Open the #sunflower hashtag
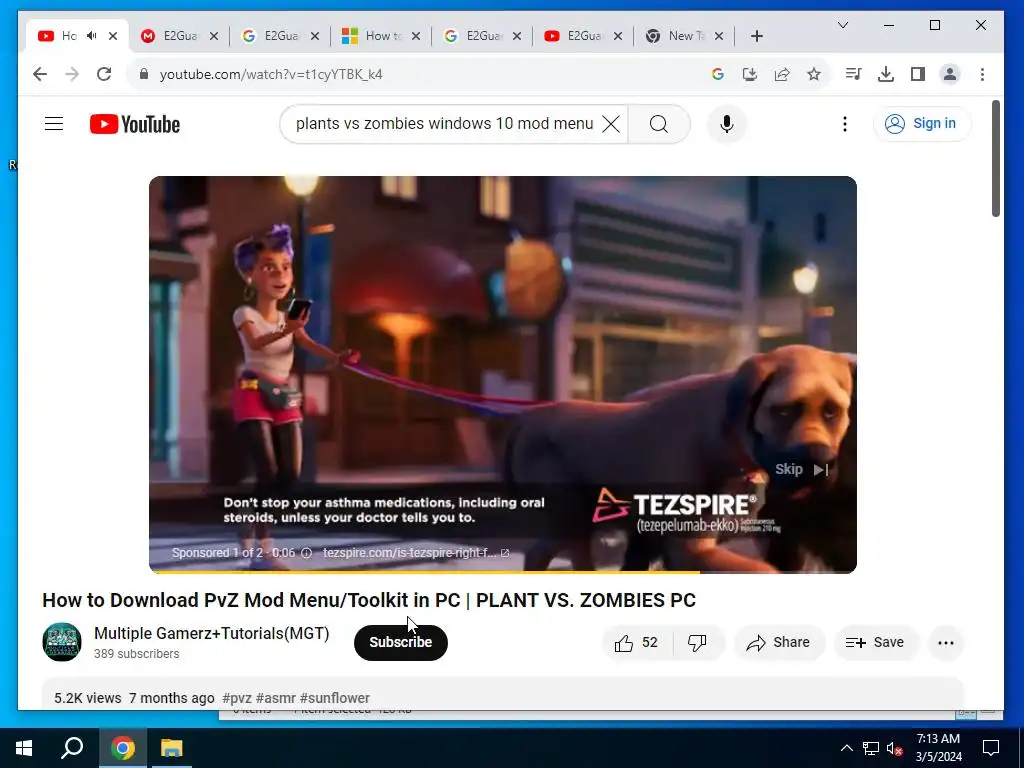 [x=334, y=697]
